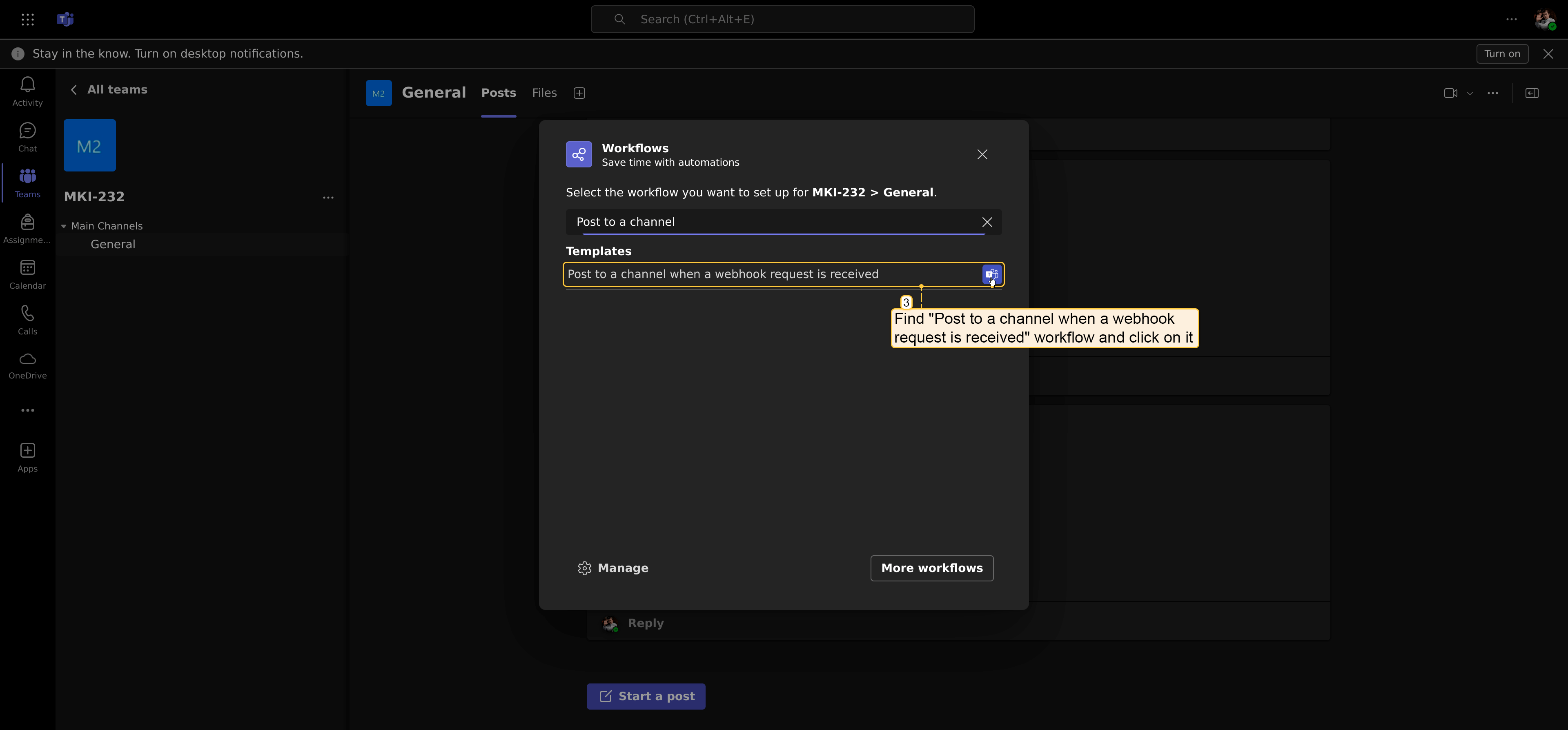Click the More workflows button
The height and width of the screenshot is (730, 1568).
point(931,568)
